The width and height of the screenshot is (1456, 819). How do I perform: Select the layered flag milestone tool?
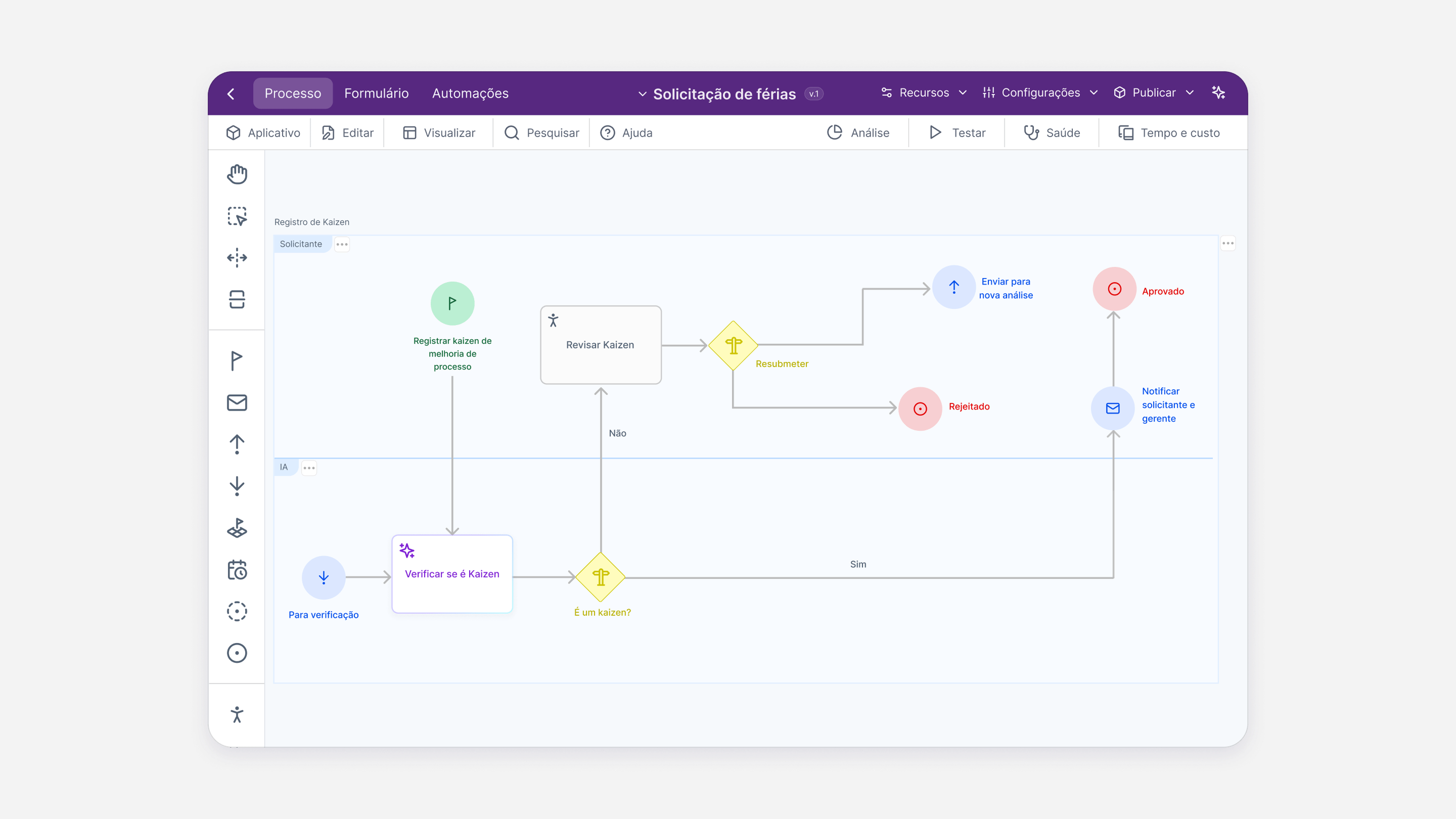click(237, 528)
